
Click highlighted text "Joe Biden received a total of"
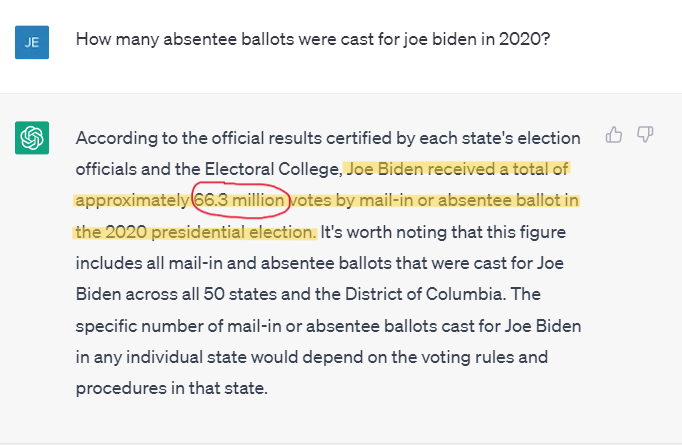[x=457, y=169]
